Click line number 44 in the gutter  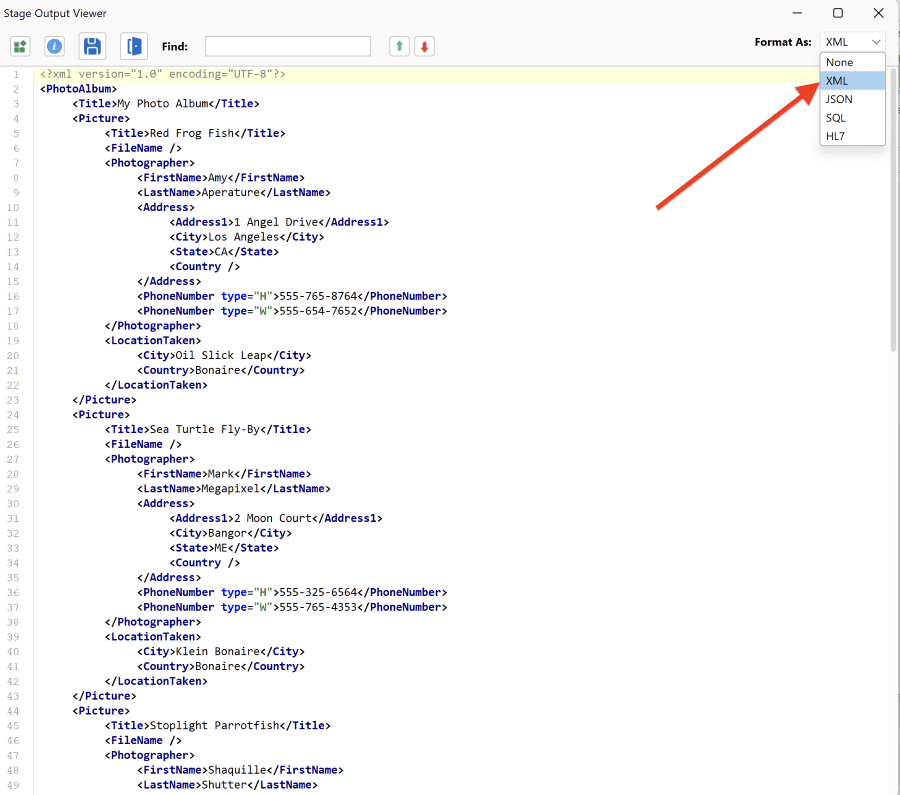(x=13, y=711)
